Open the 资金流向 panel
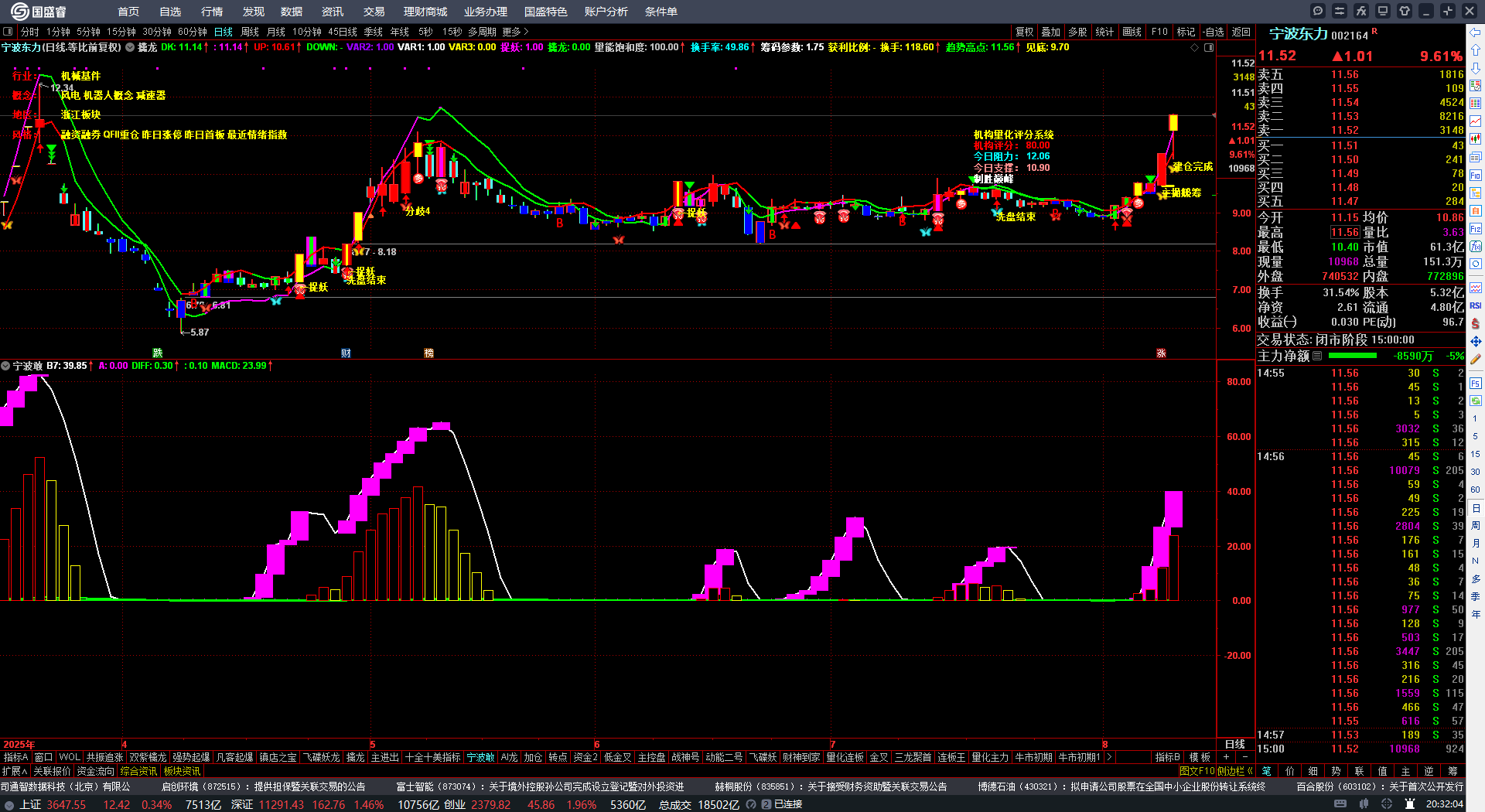 pos(95,771)
